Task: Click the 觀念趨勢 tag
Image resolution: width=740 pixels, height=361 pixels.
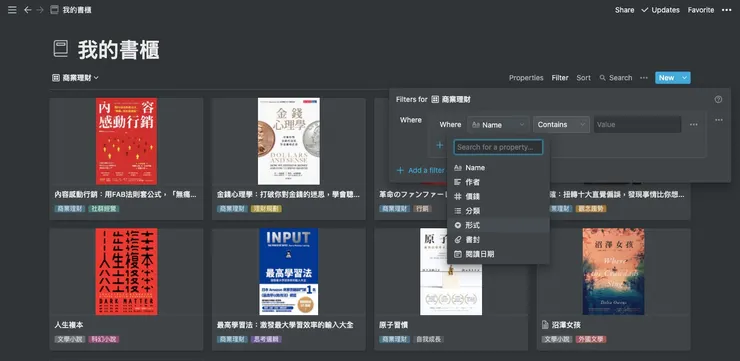Action: coord(591,209)
